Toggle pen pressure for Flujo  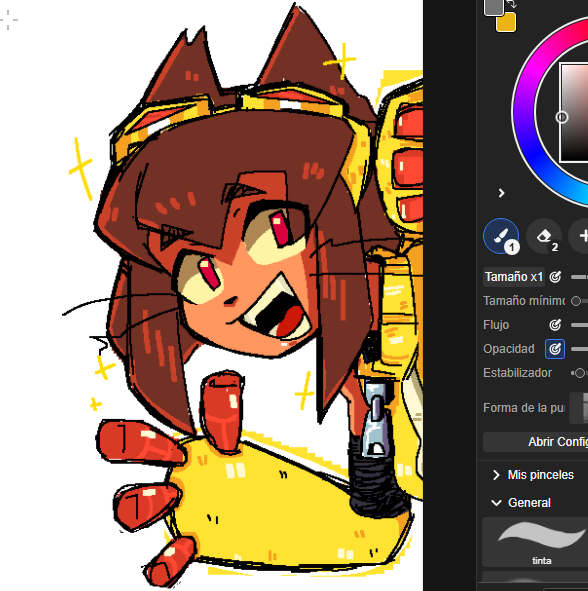(555, 325)
